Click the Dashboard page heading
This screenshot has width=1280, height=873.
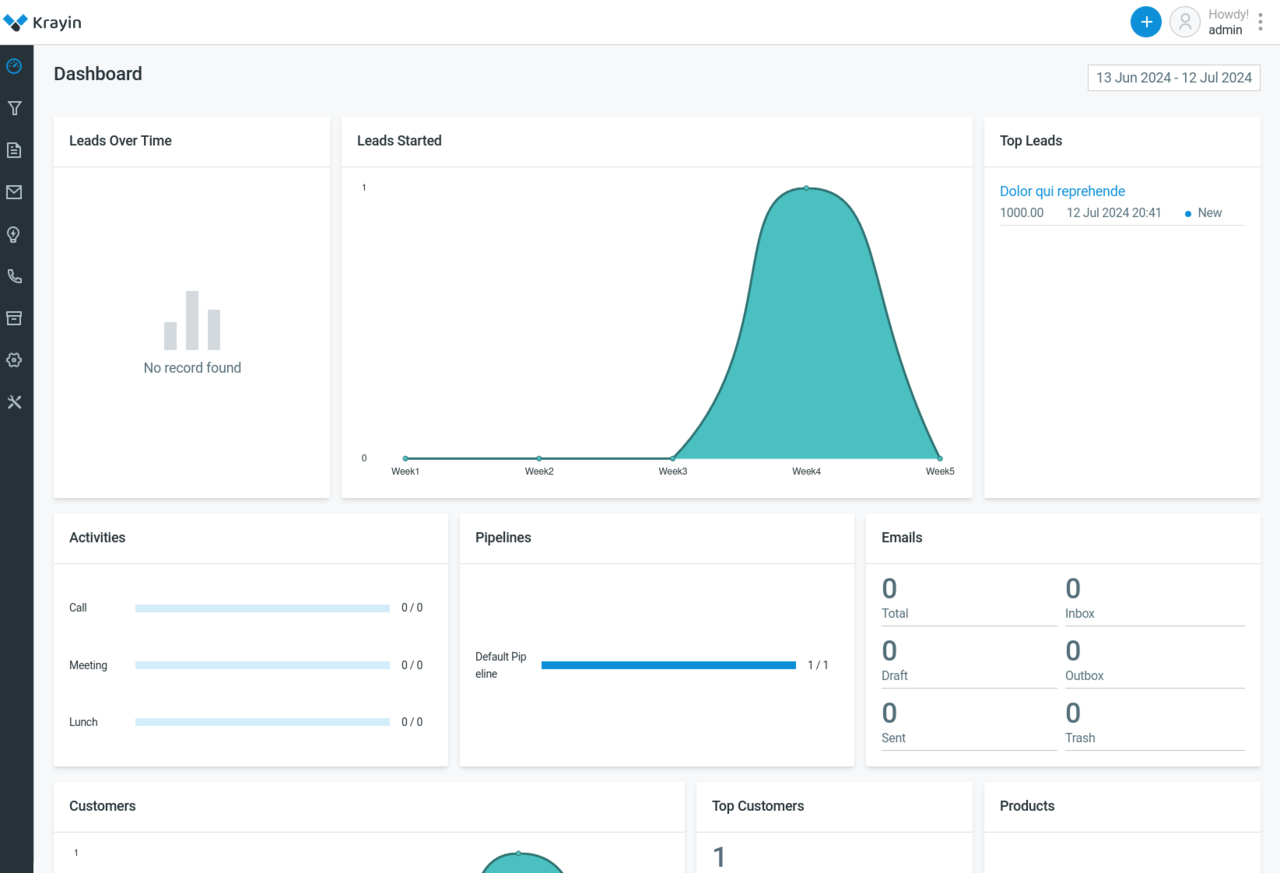point(98,74)
